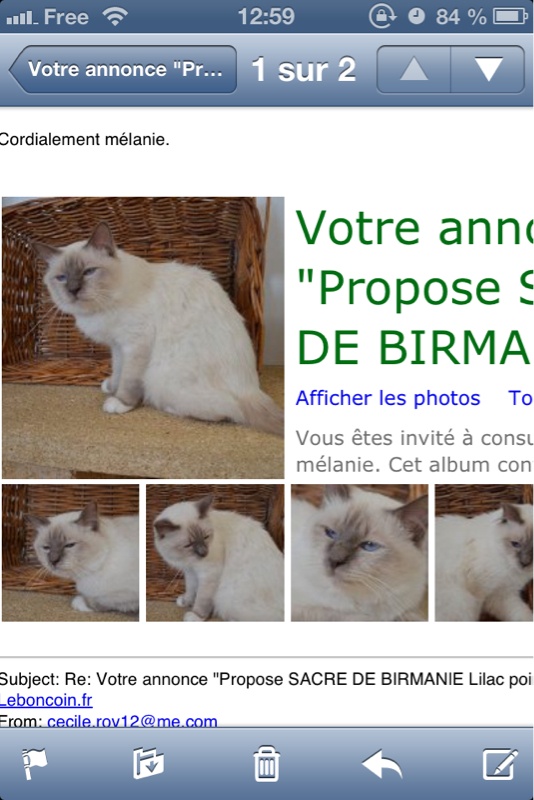Image resolution: width=534 pixels, height=800 pixels.
Task: Open the Afficher les photos link
Action: (x=388, y=398)
